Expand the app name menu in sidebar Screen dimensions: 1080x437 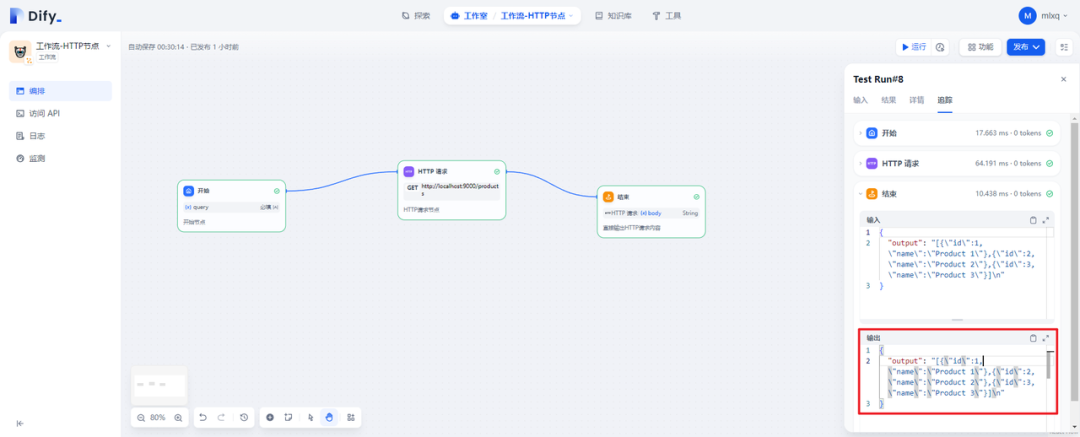tap(108, 46)
